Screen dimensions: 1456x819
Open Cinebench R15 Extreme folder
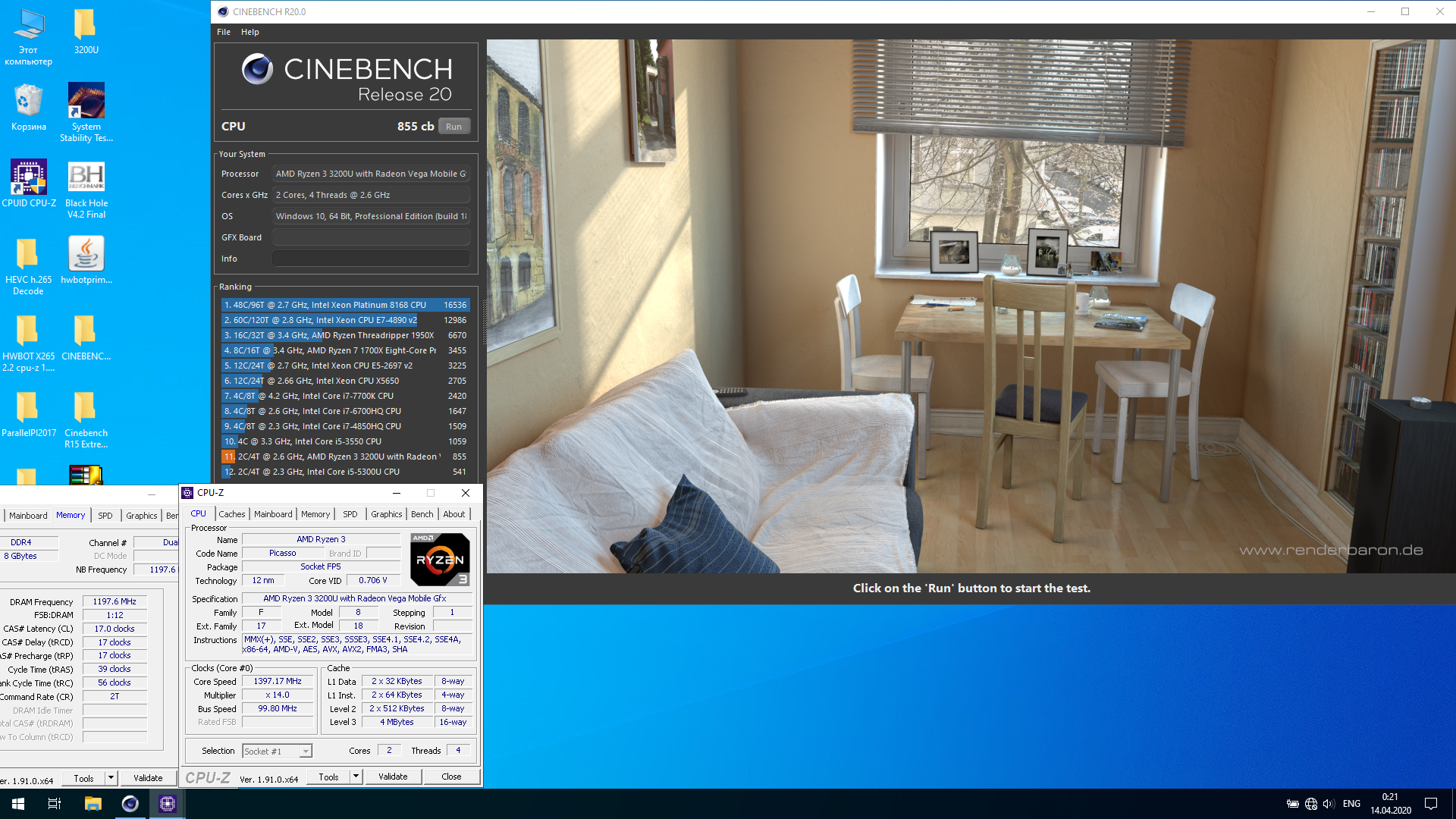pyautogui.click(x=86, y=419)
